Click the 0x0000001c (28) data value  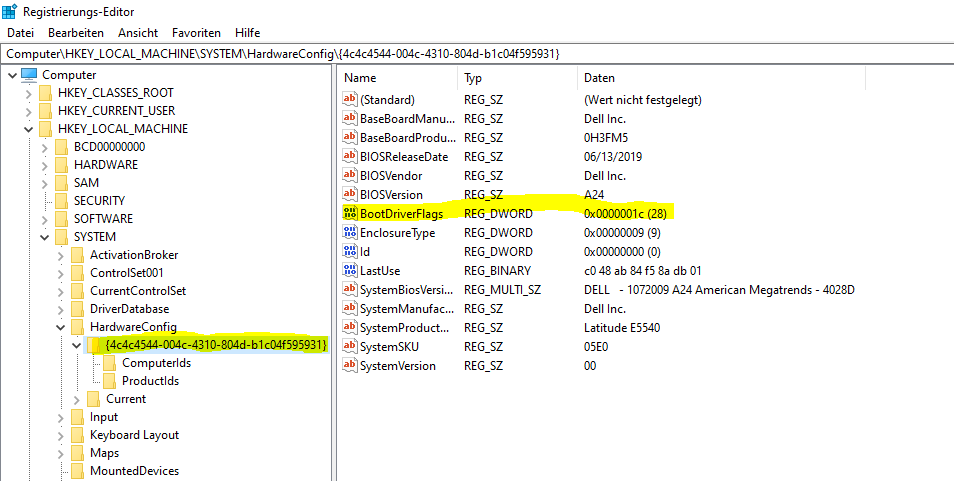tap(624, 213)
